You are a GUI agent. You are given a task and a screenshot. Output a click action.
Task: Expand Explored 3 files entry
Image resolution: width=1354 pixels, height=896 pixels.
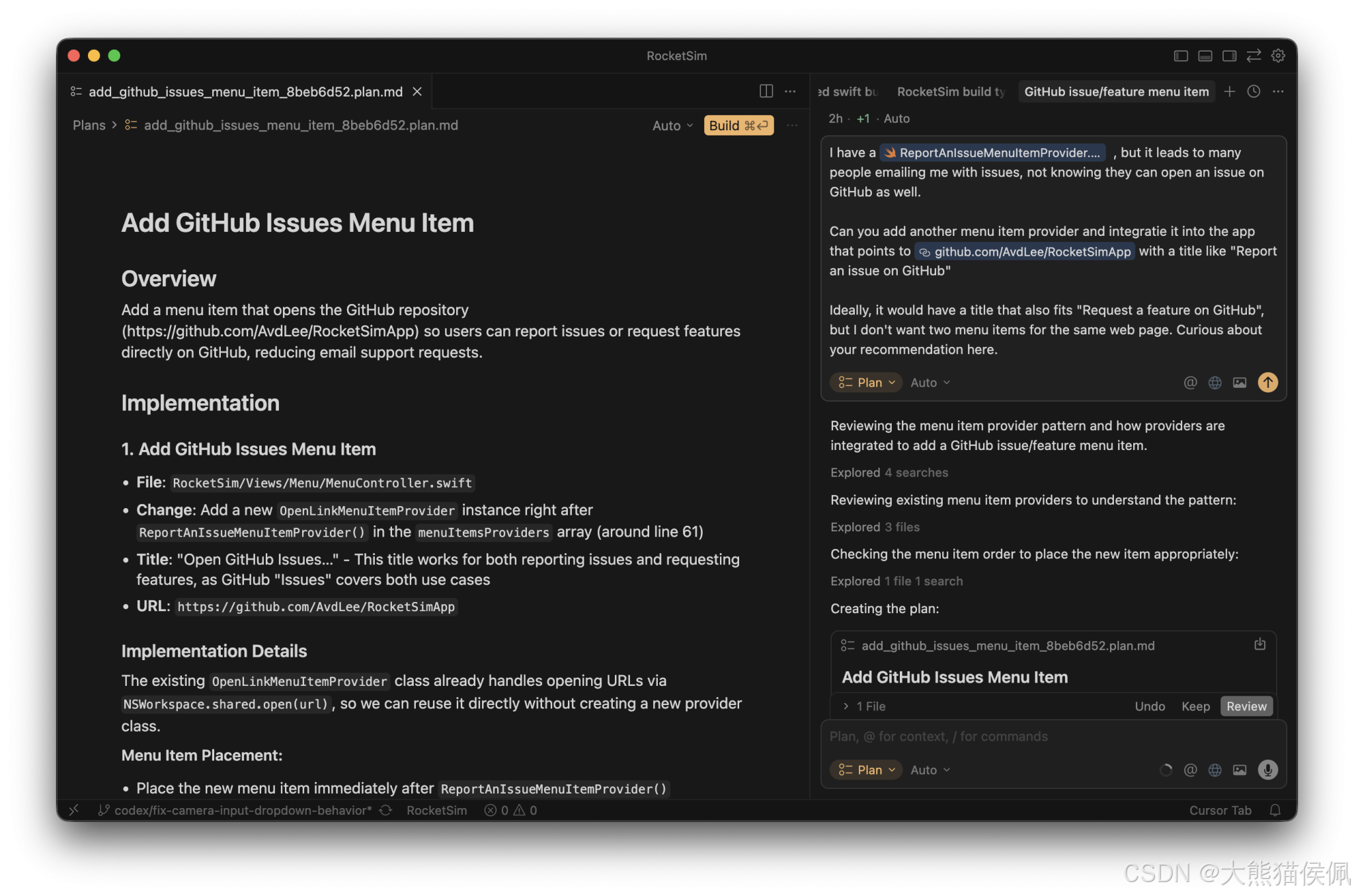[x=875, y=527]
